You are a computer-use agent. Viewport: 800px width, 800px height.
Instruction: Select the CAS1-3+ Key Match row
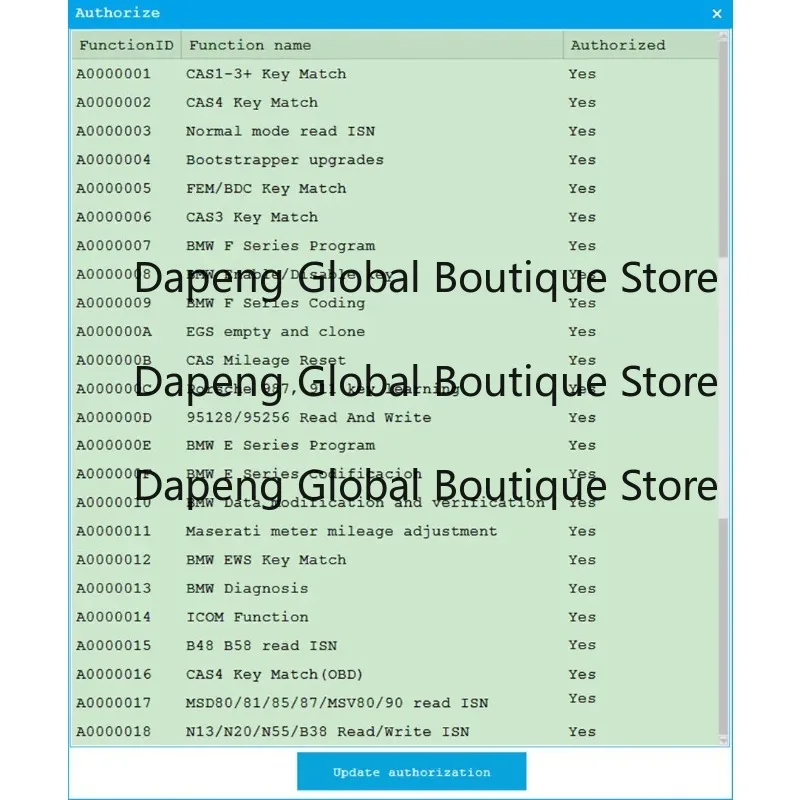point(395,74)
